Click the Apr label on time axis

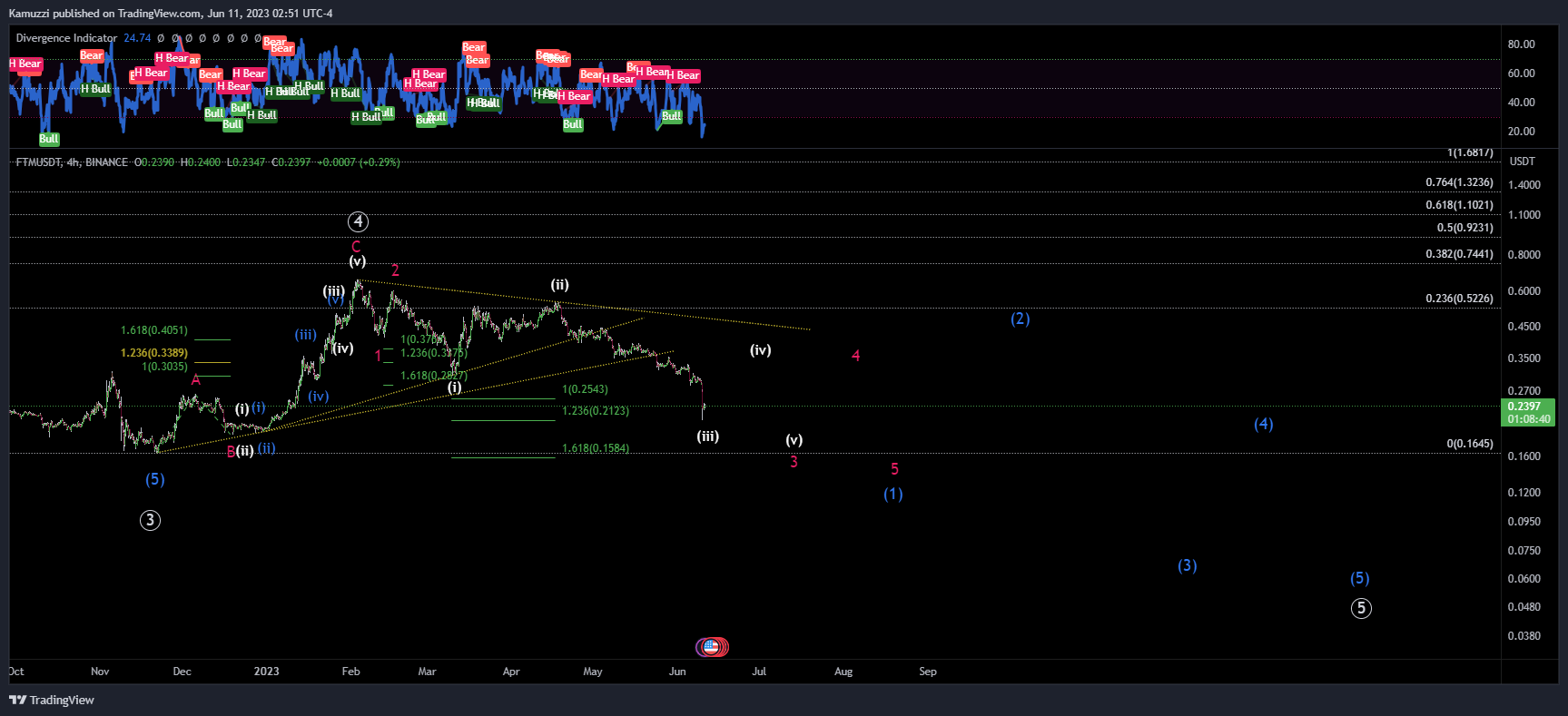(511, 672)
